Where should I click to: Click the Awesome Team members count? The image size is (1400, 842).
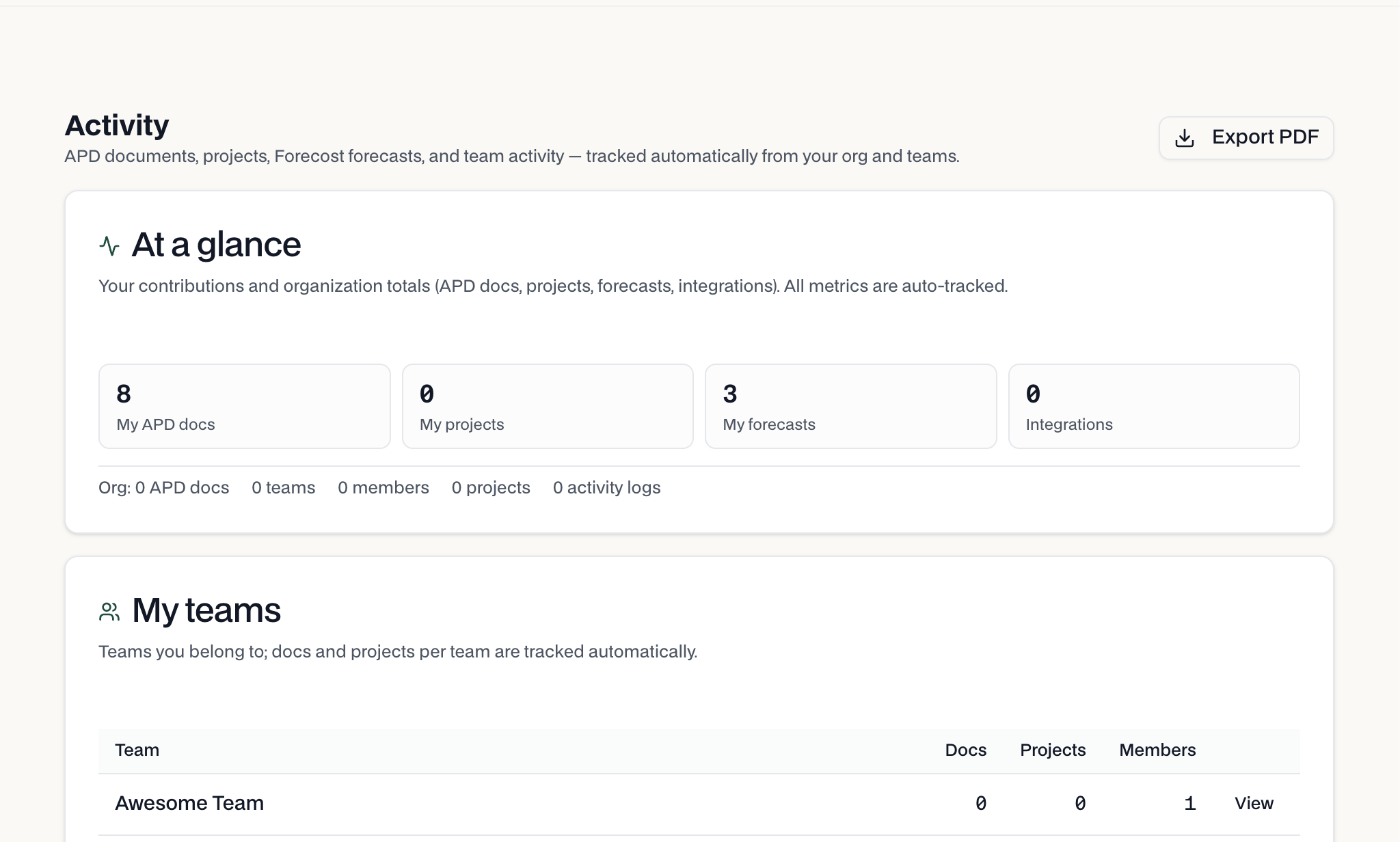1190,804
